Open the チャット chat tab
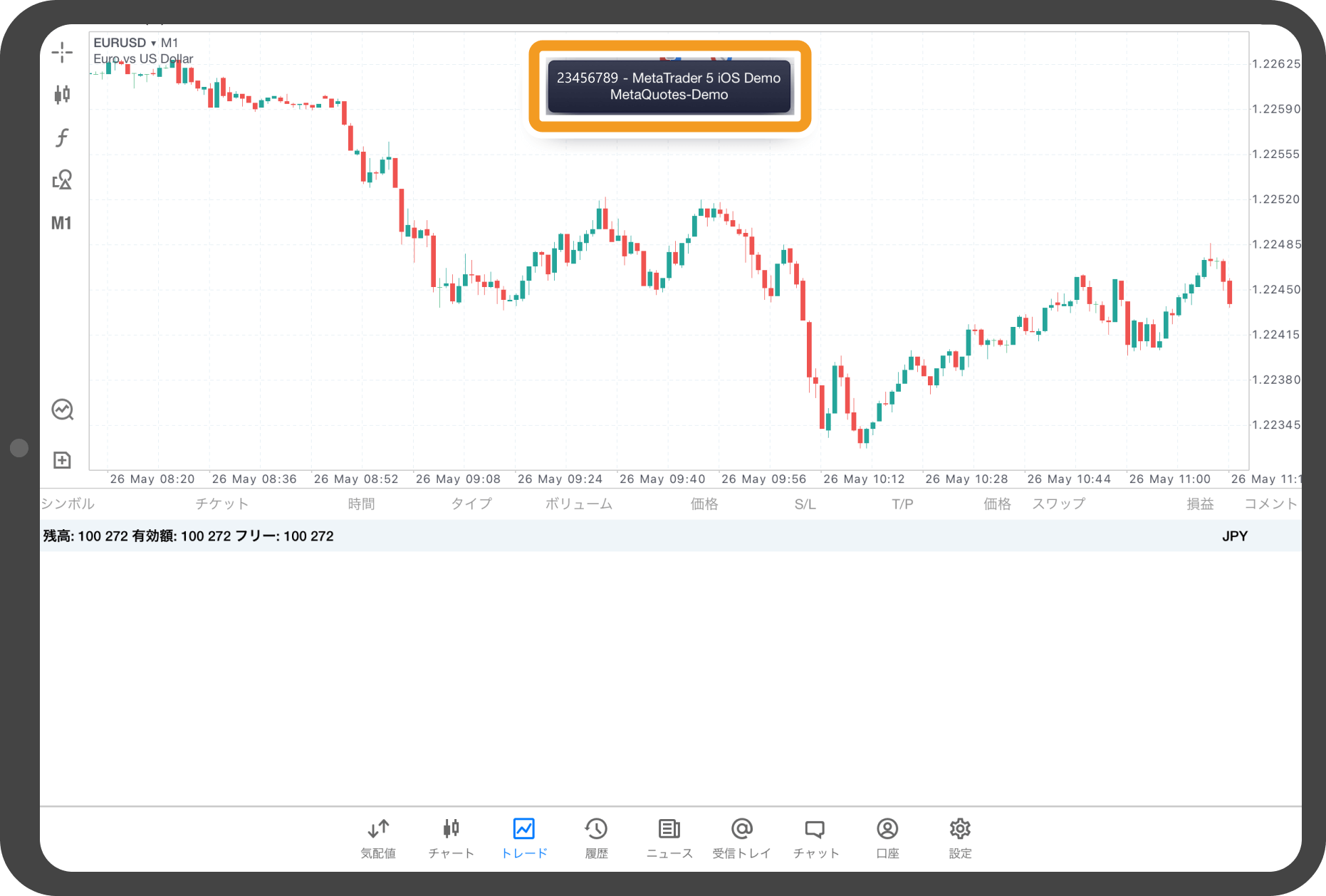 pos(815,838)
